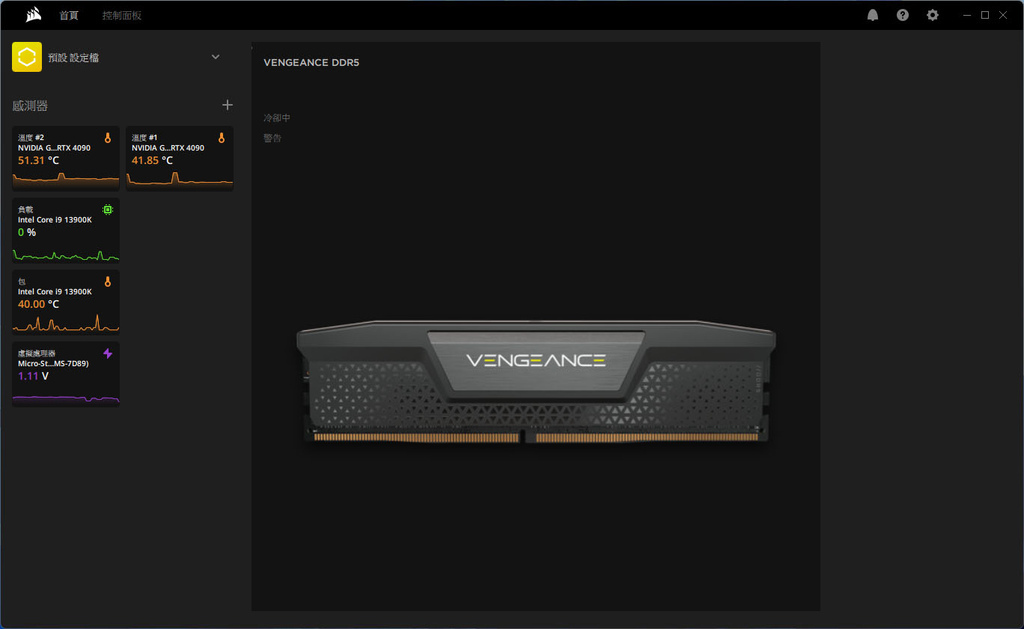Click the VENGEANCE memory module image
Screen dimensions: 1024x629
(x=536, y=382)
